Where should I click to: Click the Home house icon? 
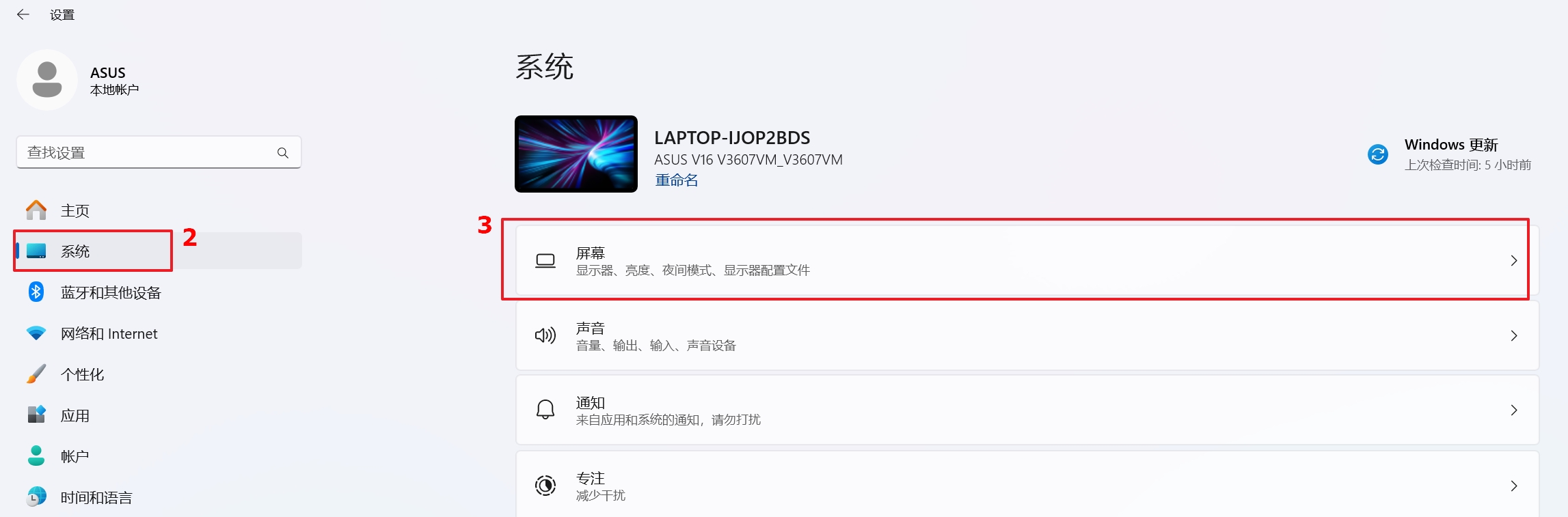[36, 210]
